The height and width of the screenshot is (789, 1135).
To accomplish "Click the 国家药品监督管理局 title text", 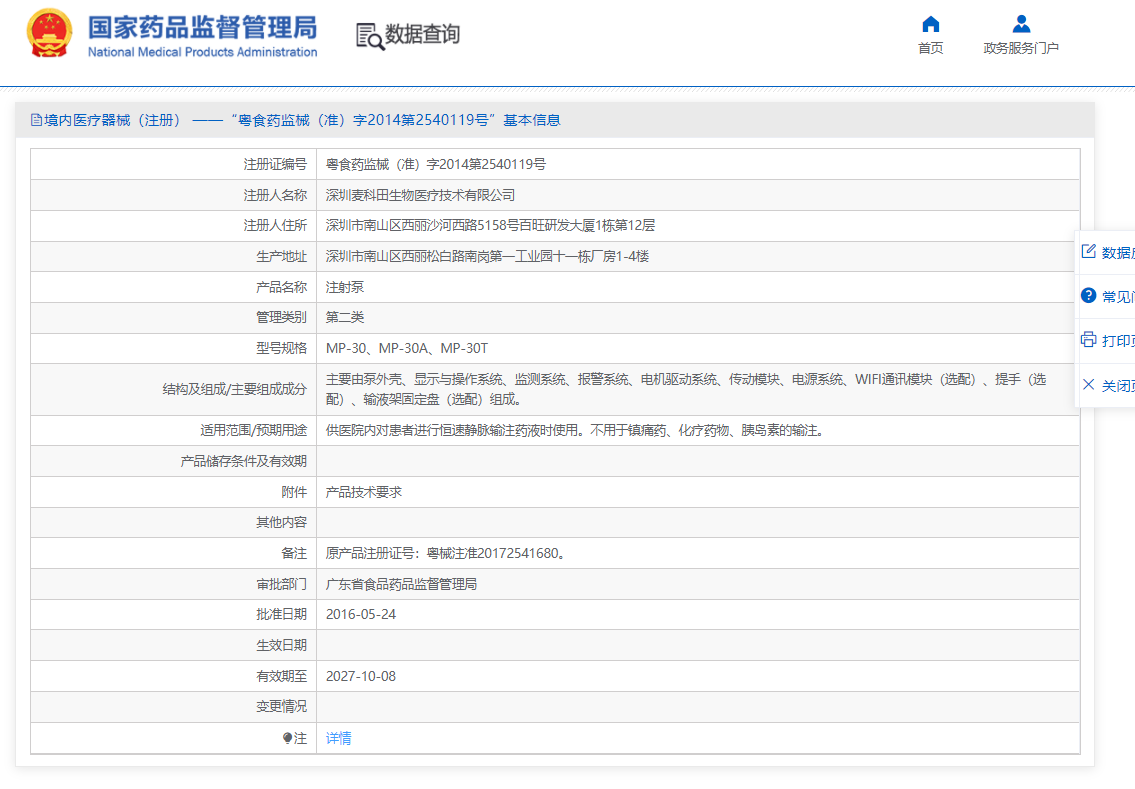I will pyautogui.click(x=203, y=28).
